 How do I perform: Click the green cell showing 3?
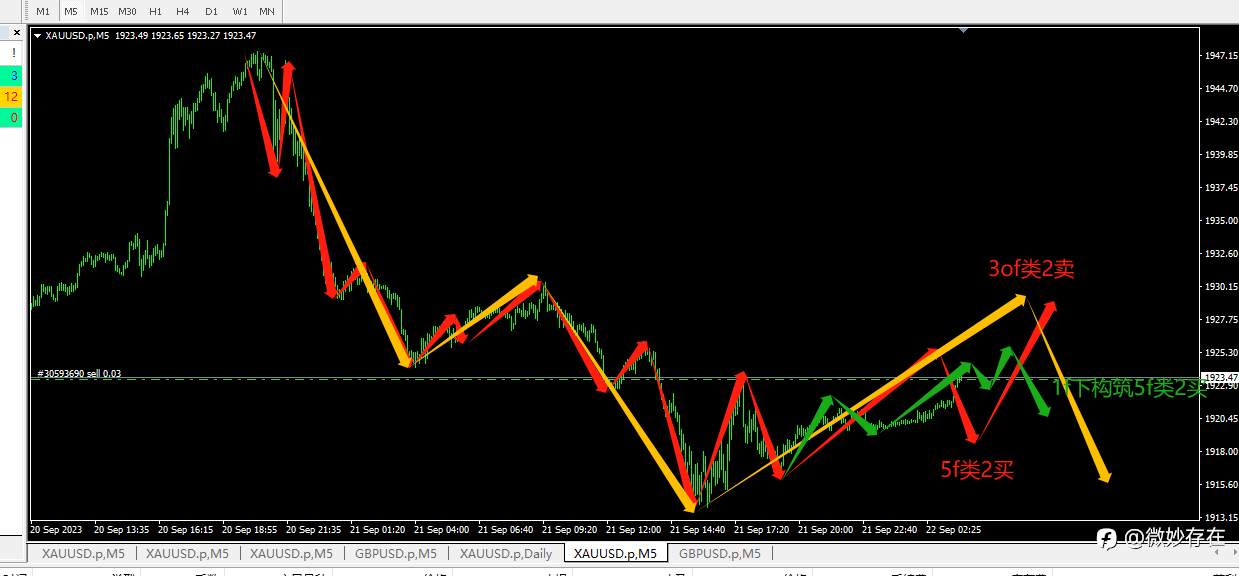click(x=12, y=75)
